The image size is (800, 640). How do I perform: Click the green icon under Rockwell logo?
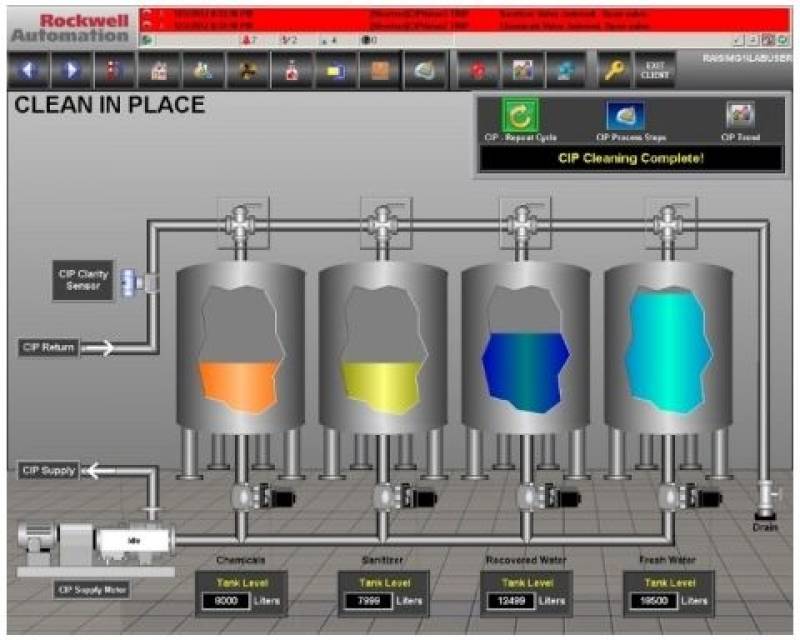[148, 40]
